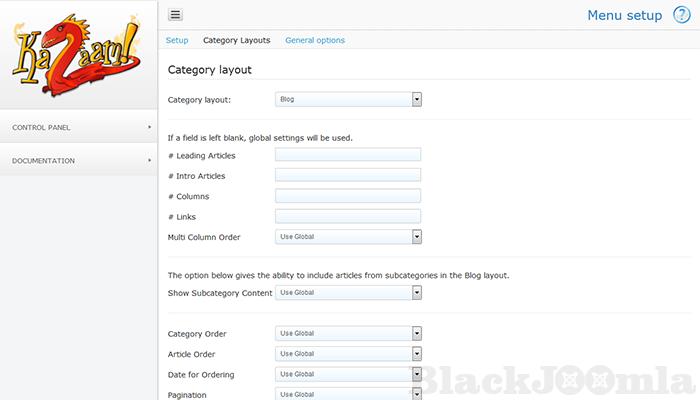The height and width of the screenshot is (400, 700).
Task: Select the Article Order dropdown
Action: 348,354
